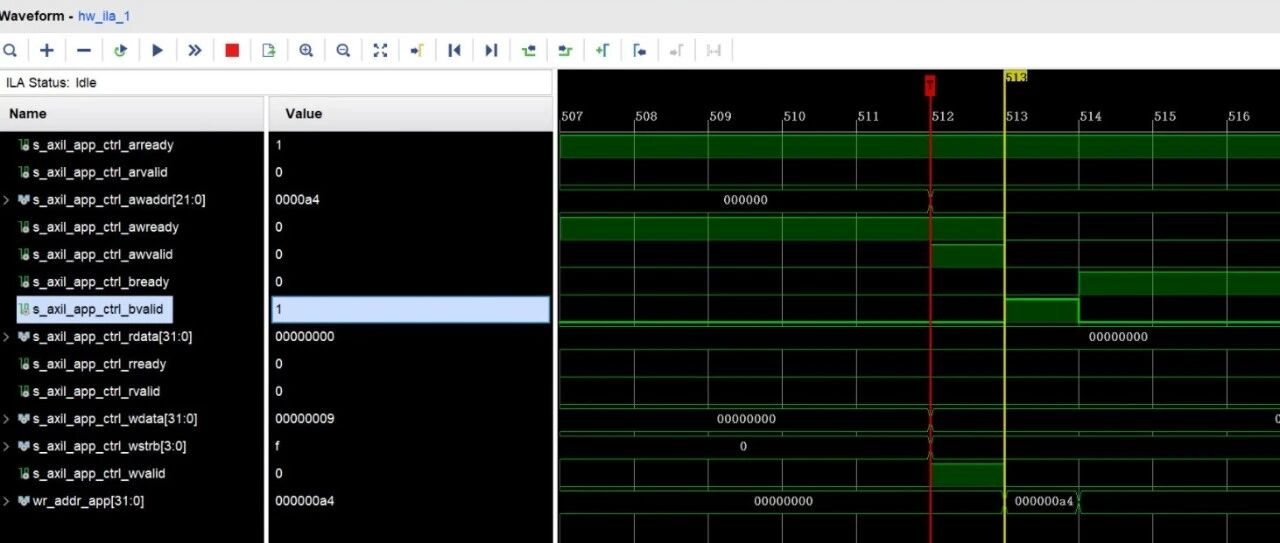1280x543 pixels.
Task: Click the ILA Status: Idle field
Action: tap(276, 83)
